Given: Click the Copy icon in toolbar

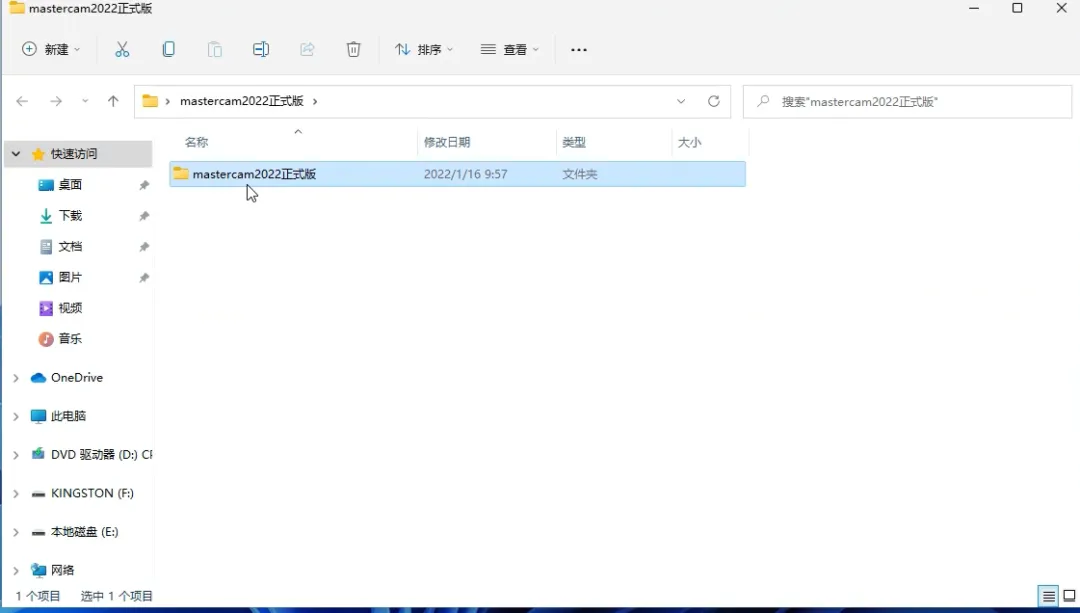Looking at the screenshot, I should coord(168,50).
